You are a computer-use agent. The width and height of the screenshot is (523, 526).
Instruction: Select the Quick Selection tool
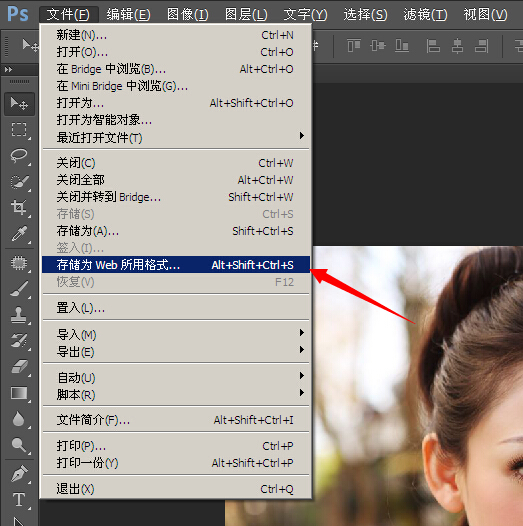[19, 181]
